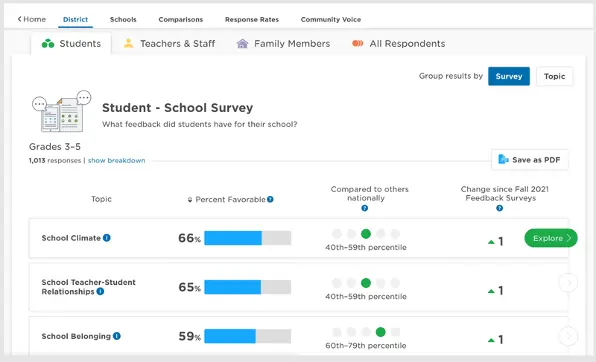Image resolution: width=596 pixels, height=362 pixels.
Task: Go back via the Home link
Action: 32,19
